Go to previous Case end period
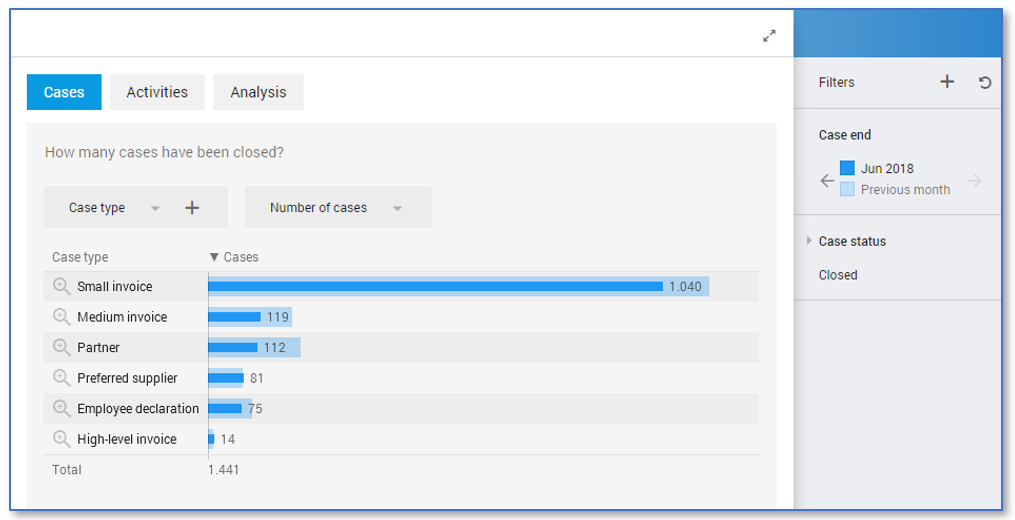This screenshot has width=1015, height=520. point(827,181)
